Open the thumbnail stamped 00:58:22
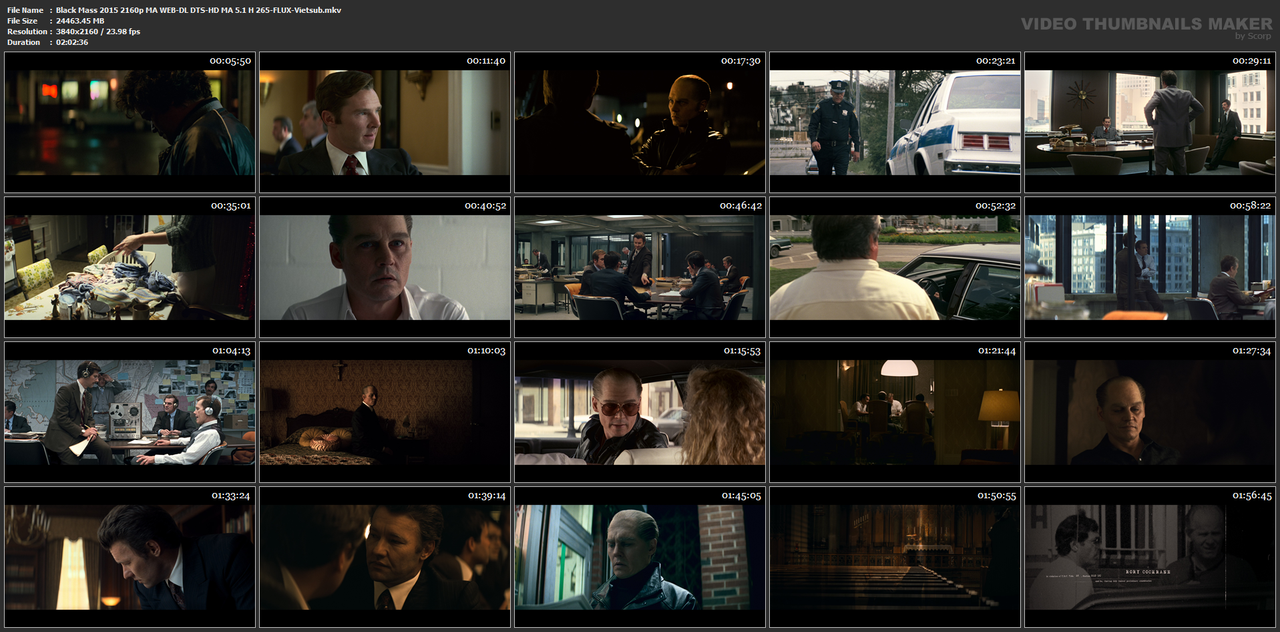1280x632 pixels. point(1150,267)
